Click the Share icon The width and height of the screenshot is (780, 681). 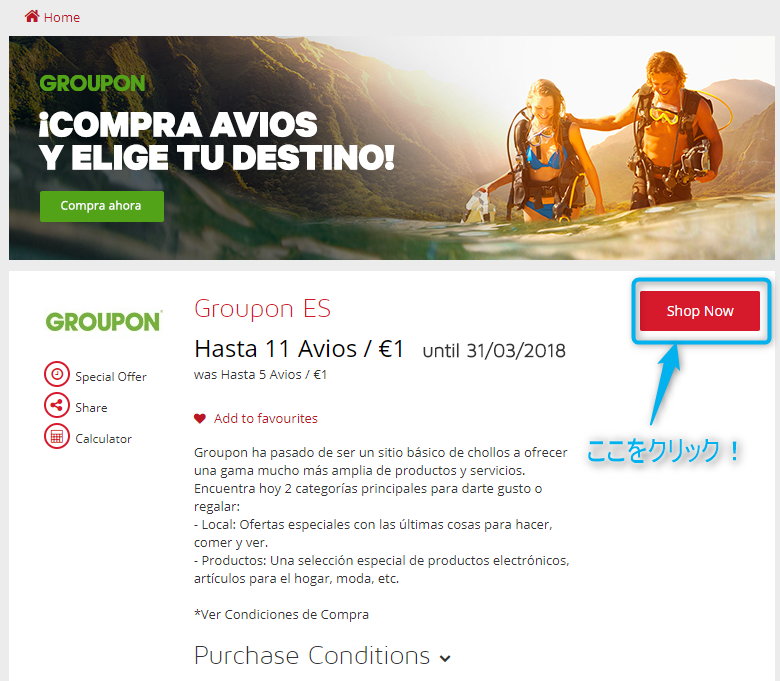coord(57,405)
